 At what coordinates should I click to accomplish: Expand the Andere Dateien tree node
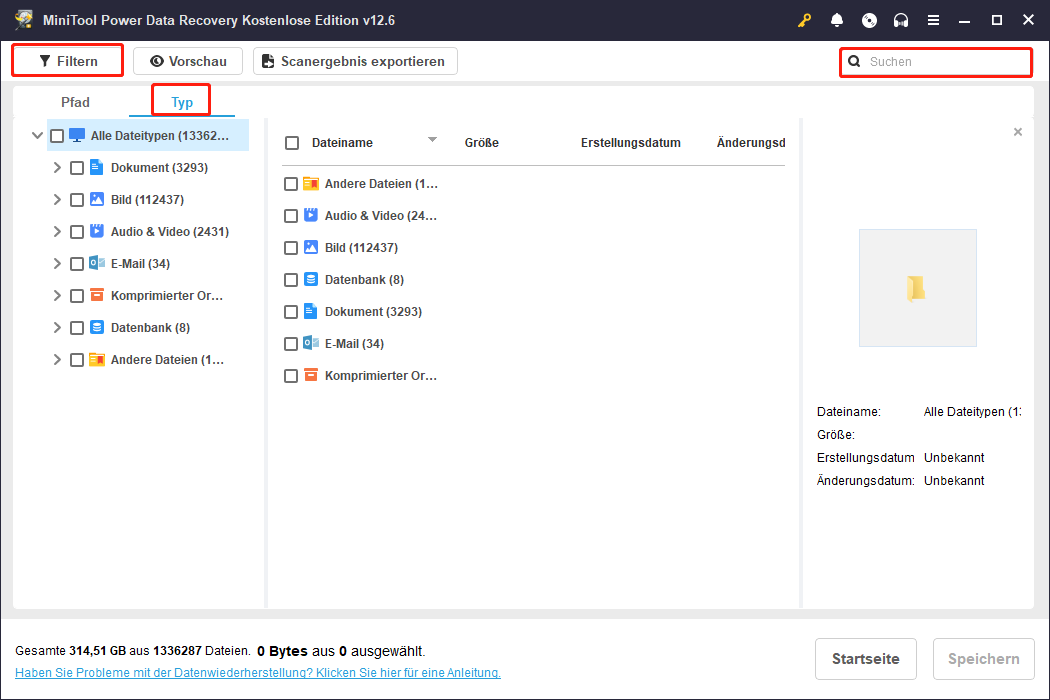point(57,360)
